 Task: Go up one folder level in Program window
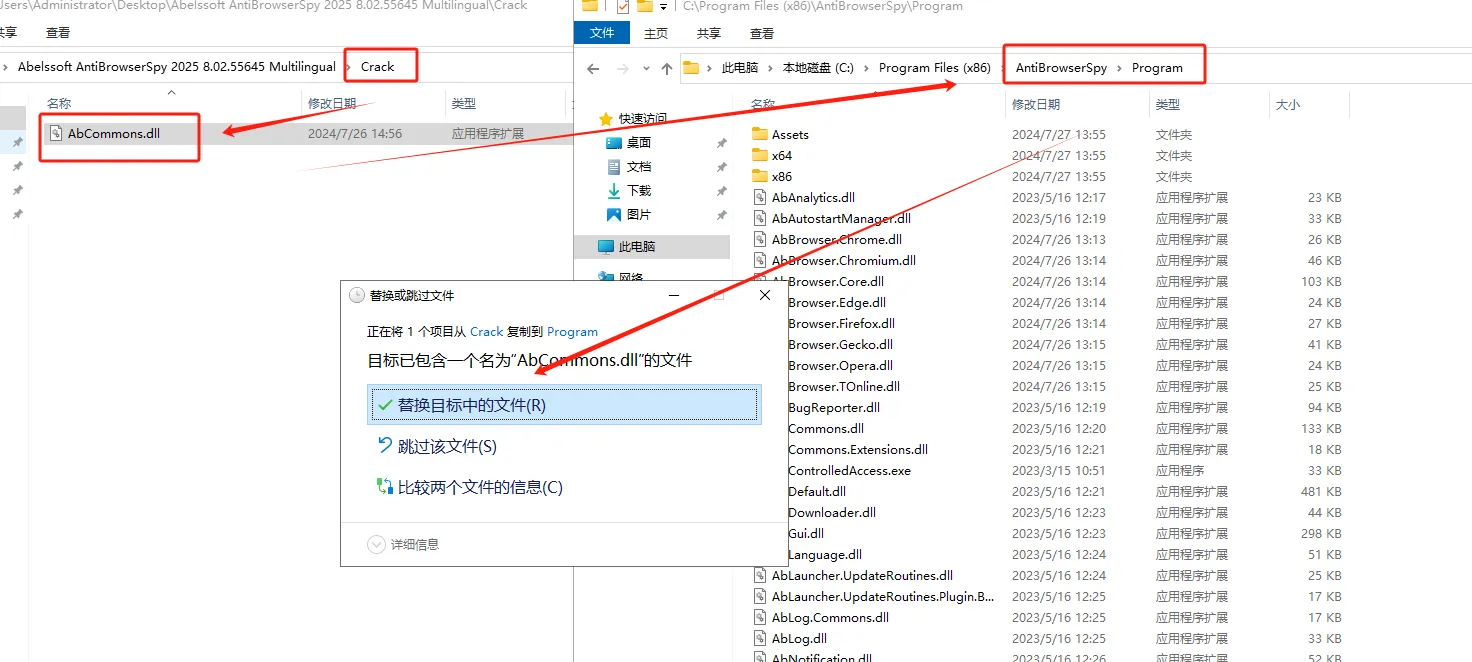tap(667, 69)
